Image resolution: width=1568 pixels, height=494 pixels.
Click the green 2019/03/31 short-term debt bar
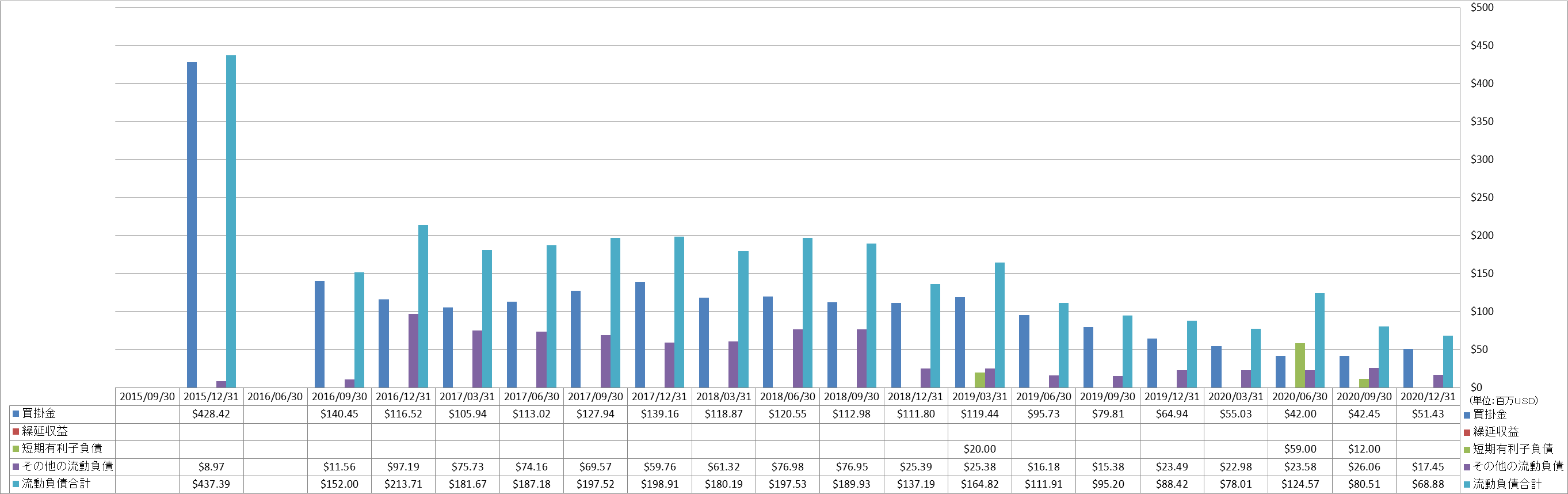979,380
